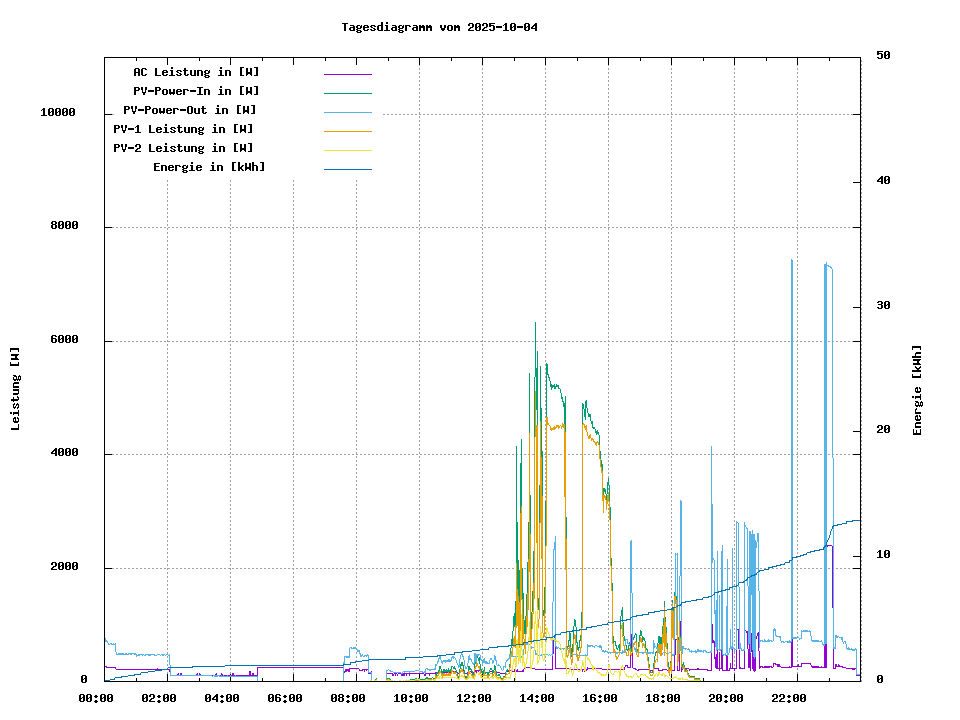Click the chart title Tagesdiagramm vom 2025-10-04
This screenshot has width=960, height=720.
point(439,27)
